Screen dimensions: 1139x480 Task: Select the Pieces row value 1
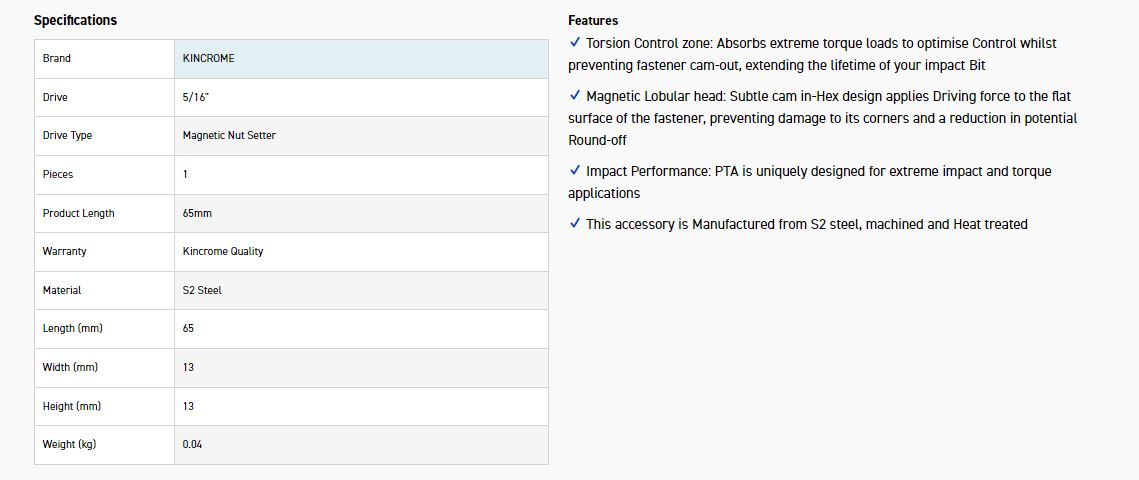pyautogui.click(x=186, y=174)
